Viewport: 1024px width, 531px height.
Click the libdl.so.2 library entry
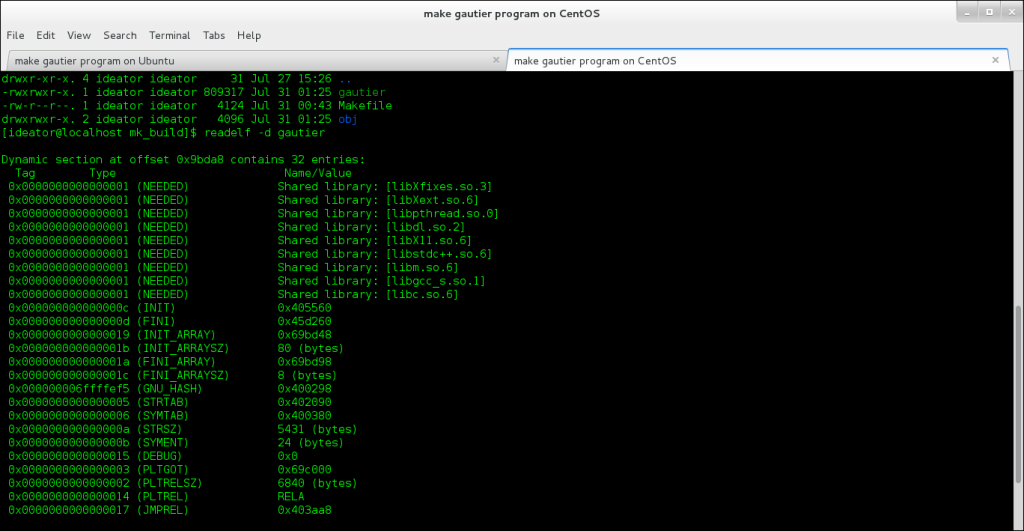coord(425,227)
